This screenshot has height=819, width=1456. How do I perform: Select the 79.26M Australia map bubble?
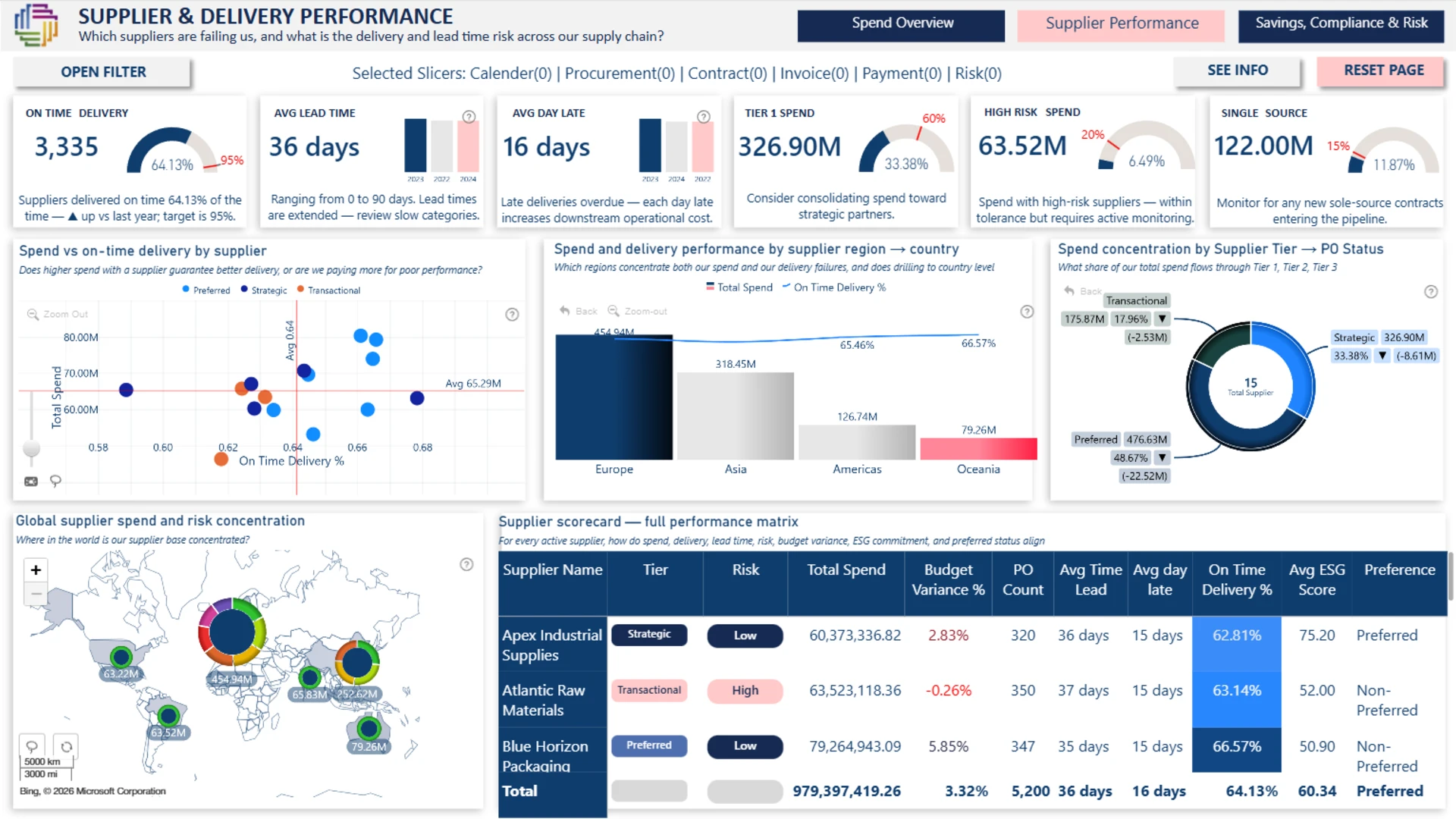369,729
